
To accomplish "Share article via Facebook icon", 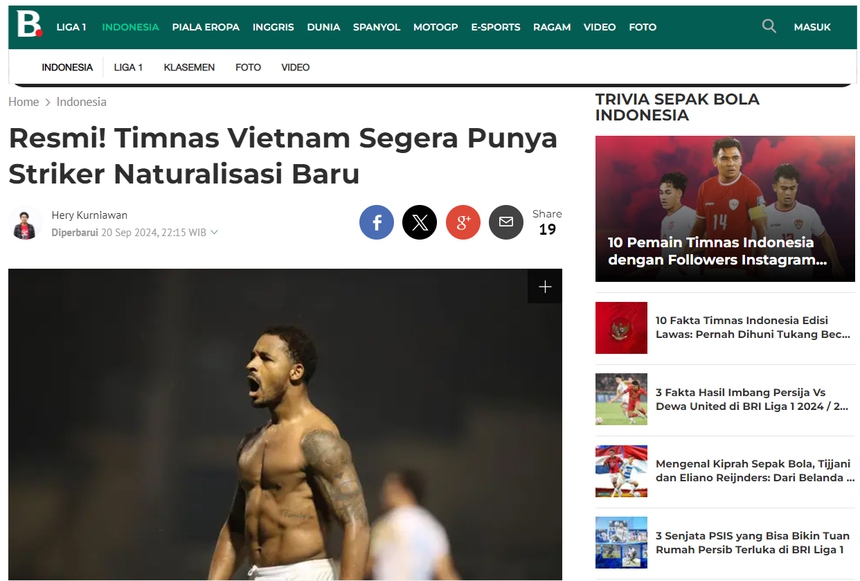I will click(376, 222).
